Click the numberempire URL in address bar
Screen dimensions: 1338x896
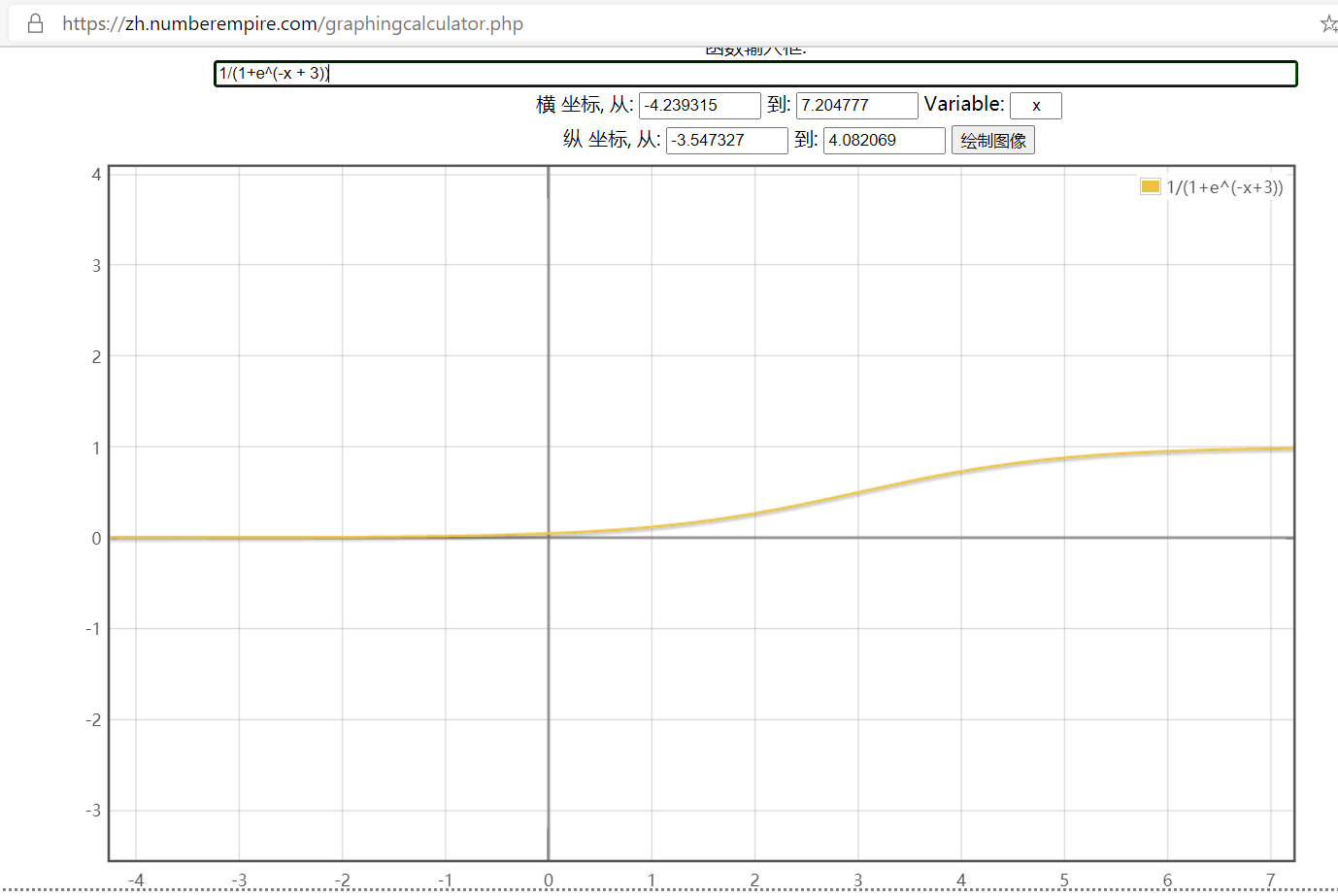click(292, 23)
